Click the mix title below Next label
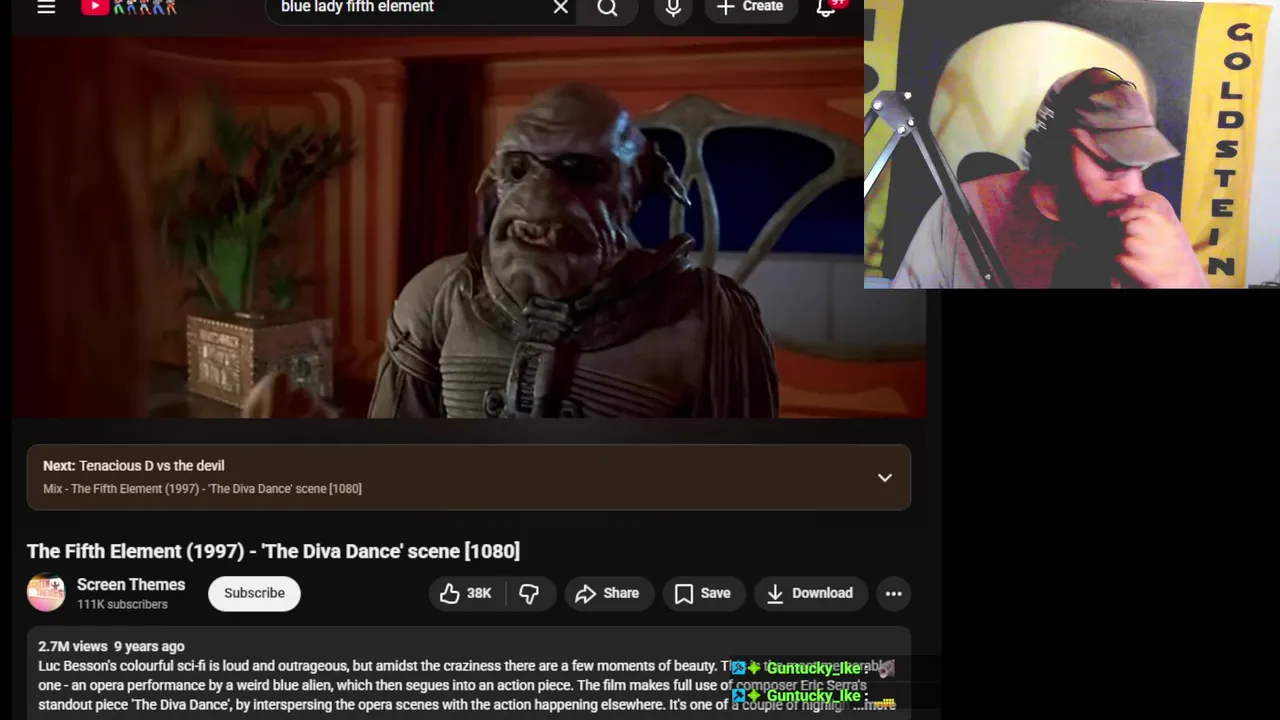 [x=202, y=489]
